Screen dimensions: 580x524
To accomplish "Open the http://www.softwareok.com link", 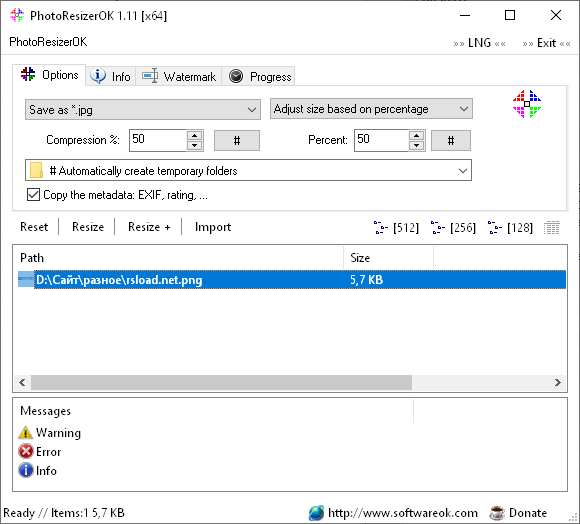I will [x=403, y=513].
